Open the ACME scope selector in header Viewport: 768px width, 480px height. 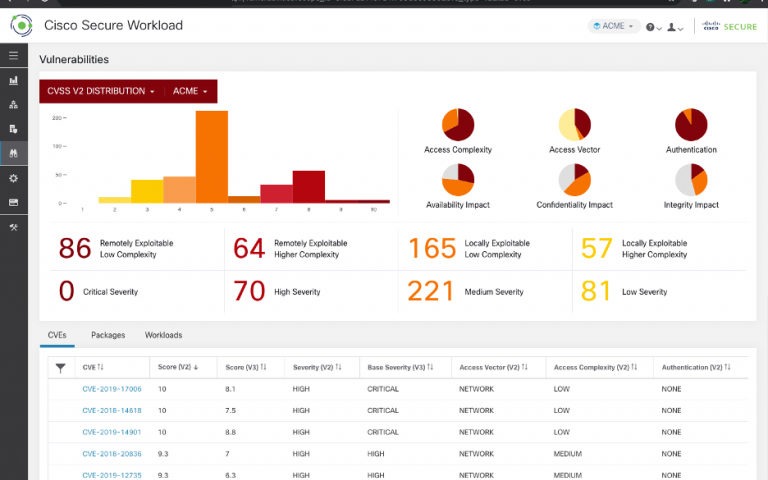(x=614, y=26)
